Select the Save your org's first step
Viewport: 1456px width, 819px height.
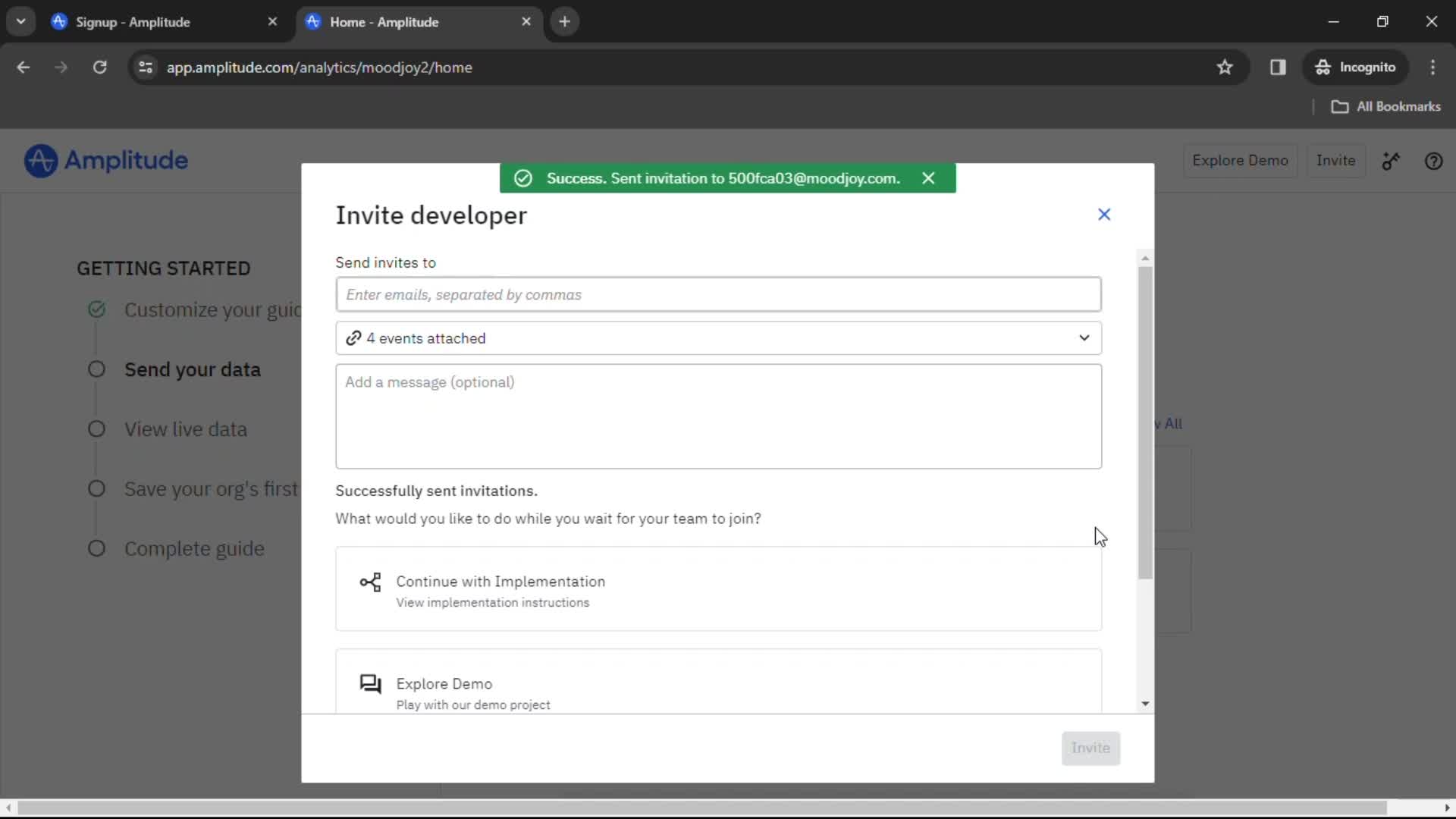tap(212, 489)
